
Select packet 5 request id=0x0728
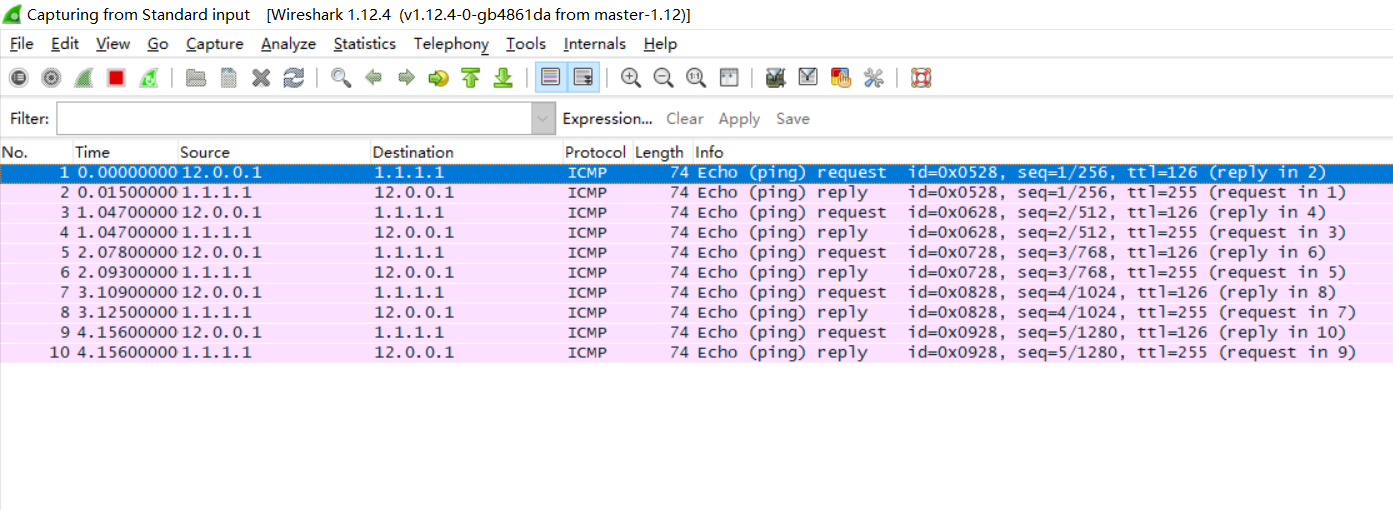click(x=696, y=252)
